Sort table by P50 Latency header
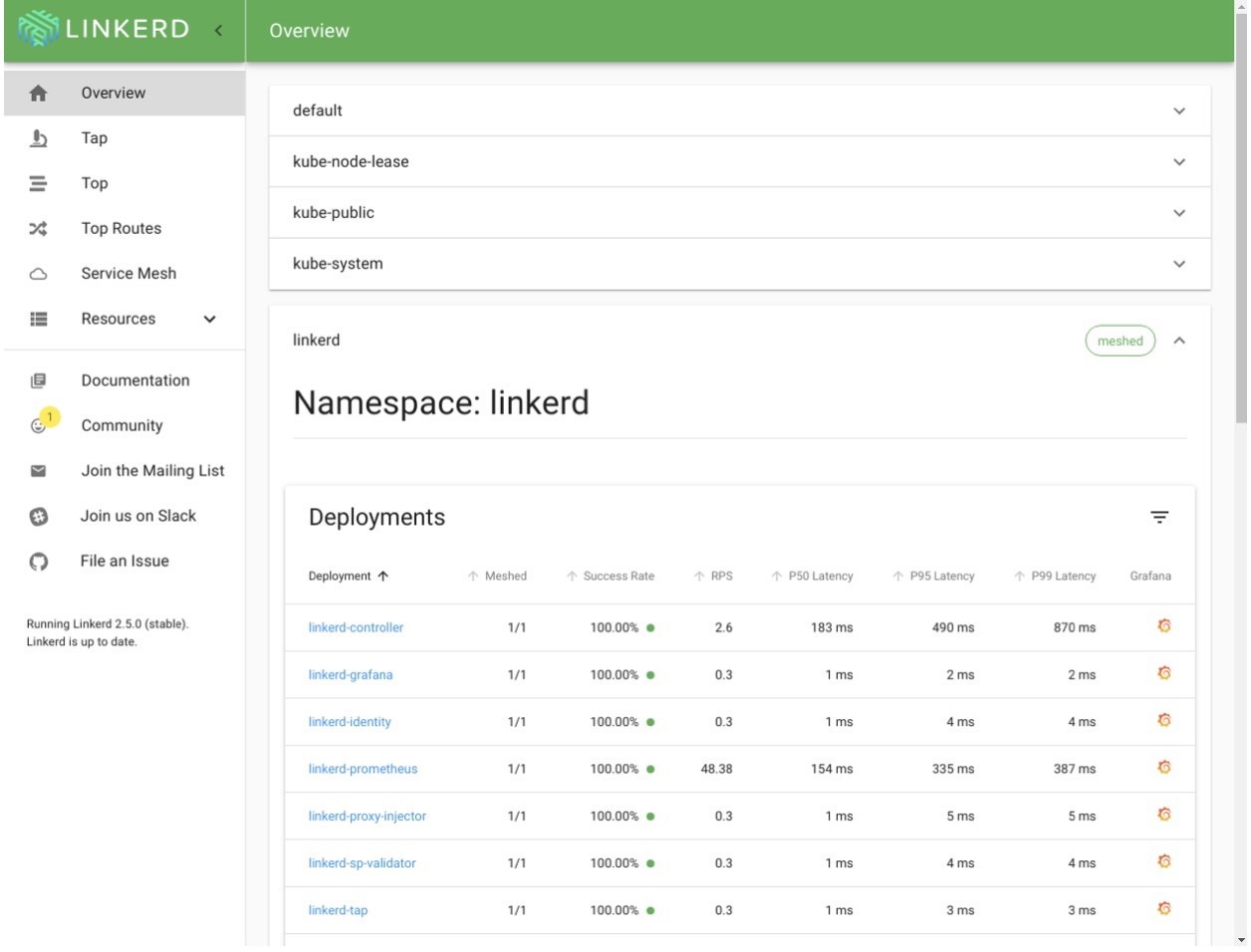 813,576
